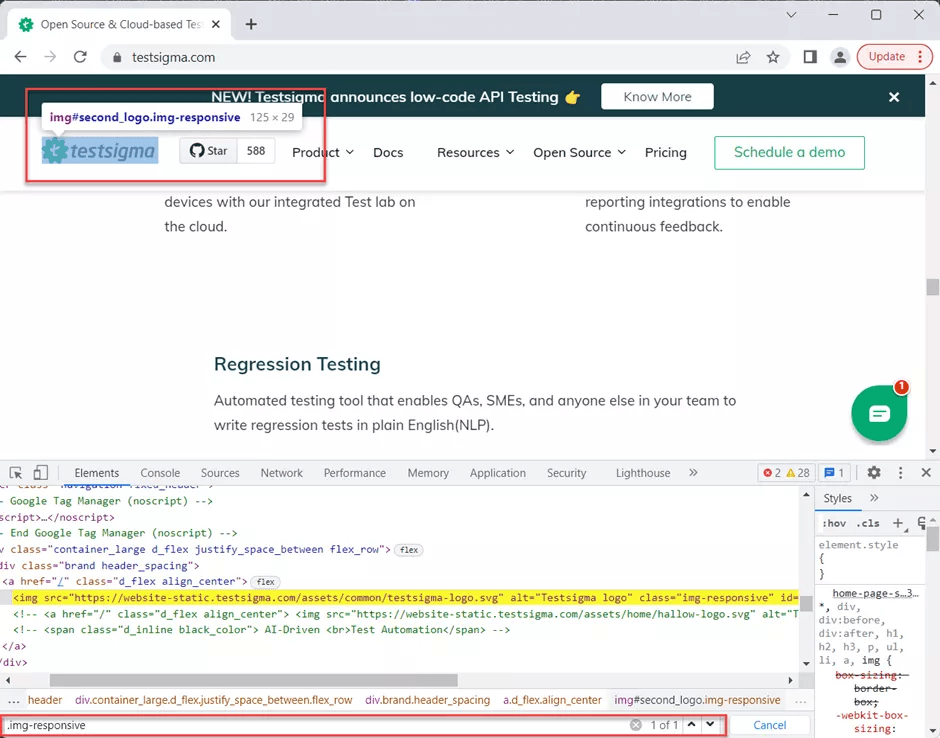Click the share page icon
Viewport: 940px width, 738px height.
coord(743,57)
